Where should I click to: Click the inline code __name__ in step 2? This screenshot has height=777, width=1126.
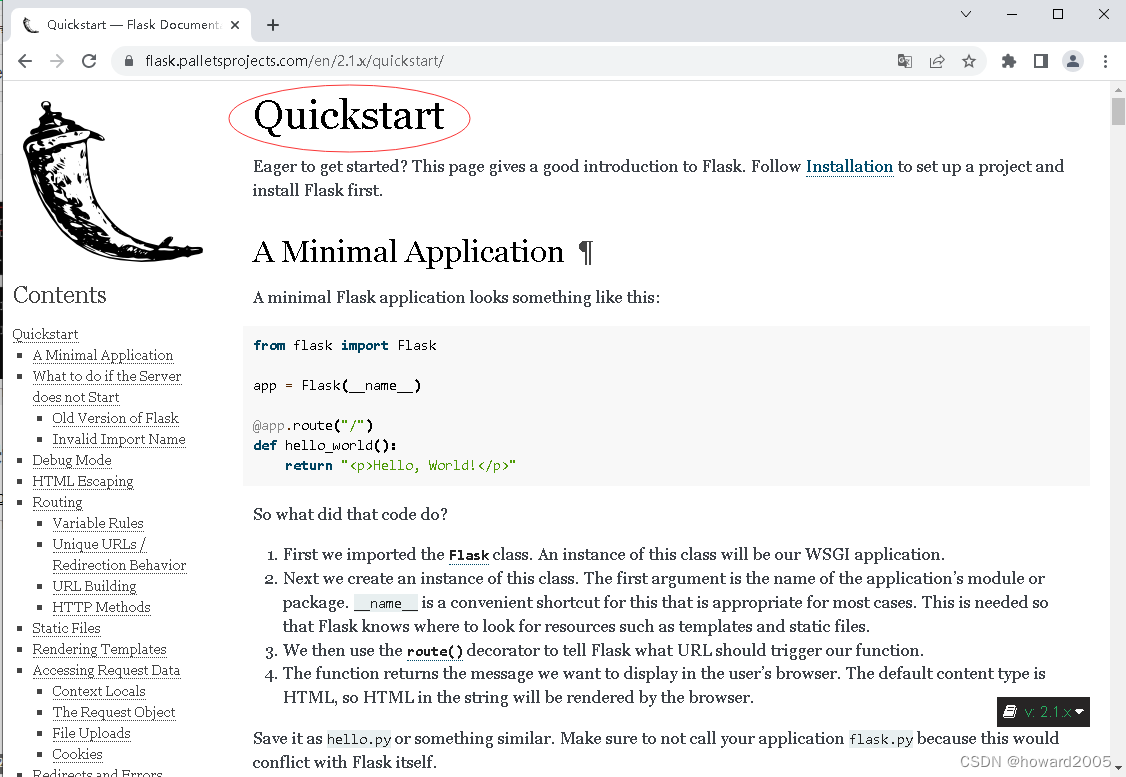tap(386, 603)
